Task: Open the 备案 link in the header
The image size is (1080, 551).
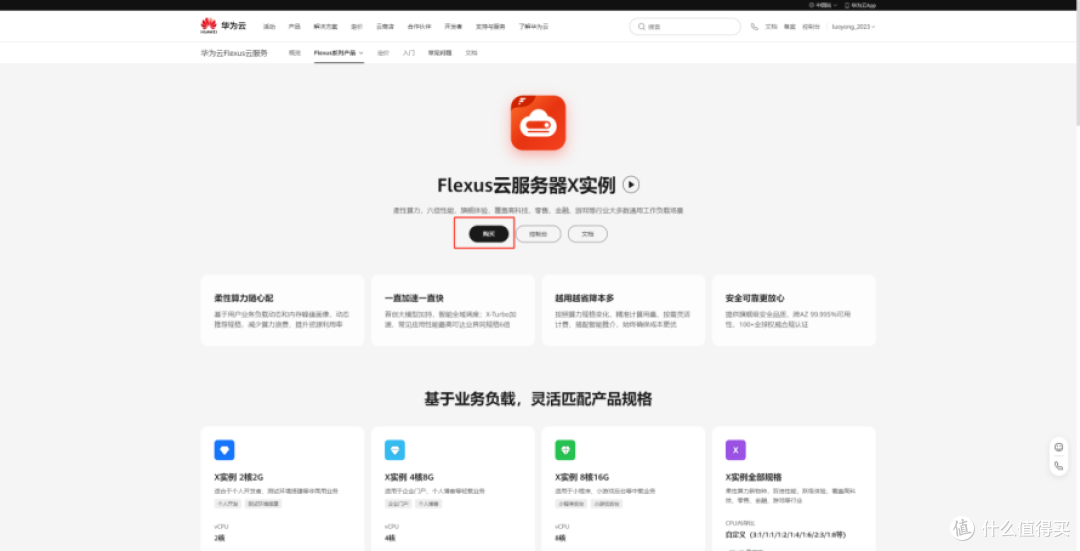Action: (789, 27)
